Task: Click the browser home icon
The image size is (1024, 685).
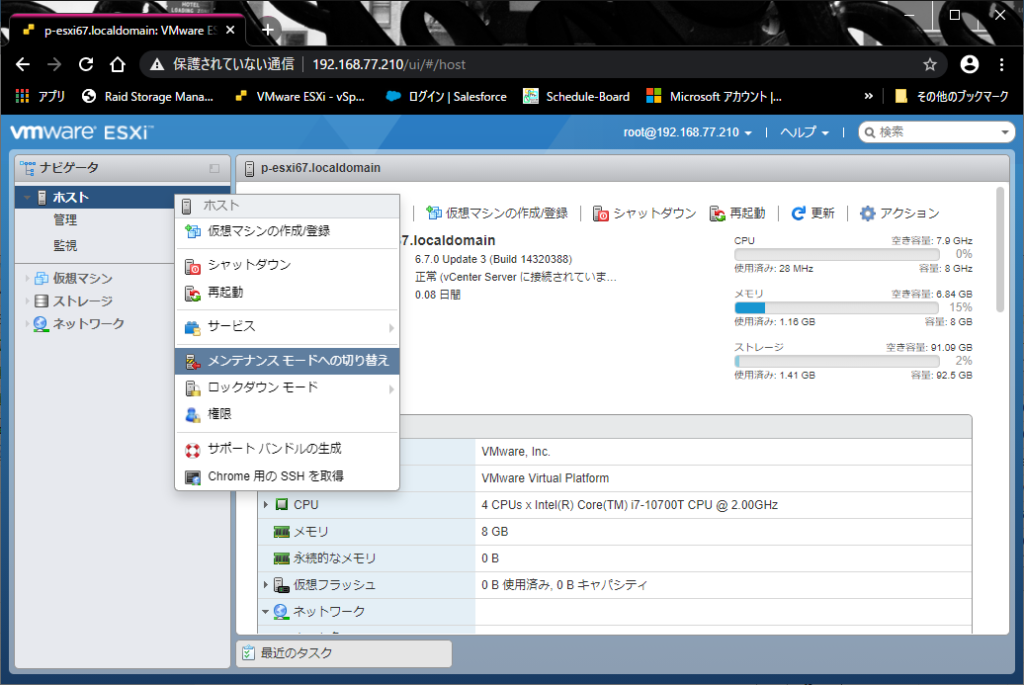Action: pos(118,65)
